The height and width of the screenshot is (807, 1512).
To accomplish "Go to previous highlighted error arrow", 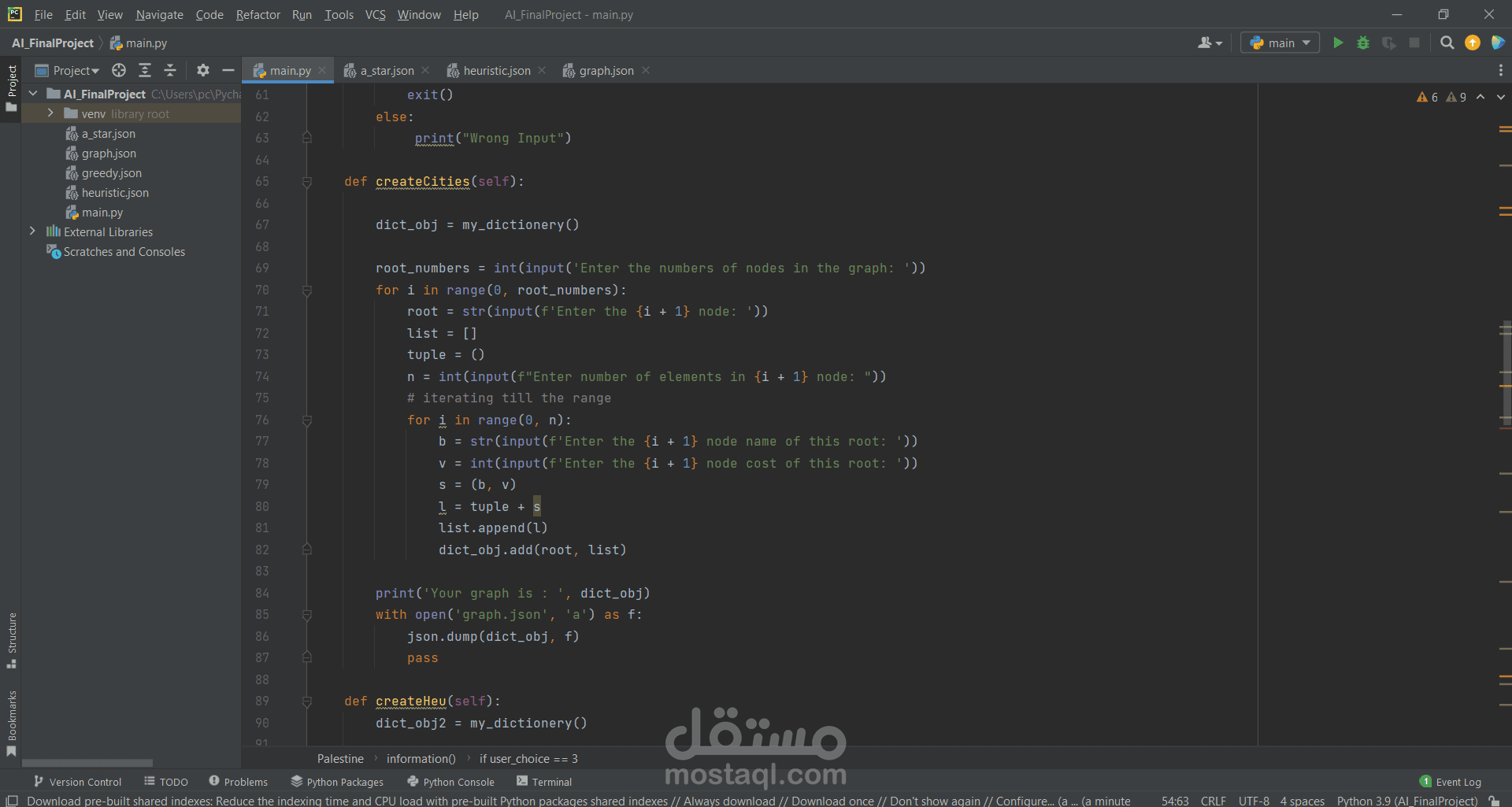I will (x=1480, y=97).
